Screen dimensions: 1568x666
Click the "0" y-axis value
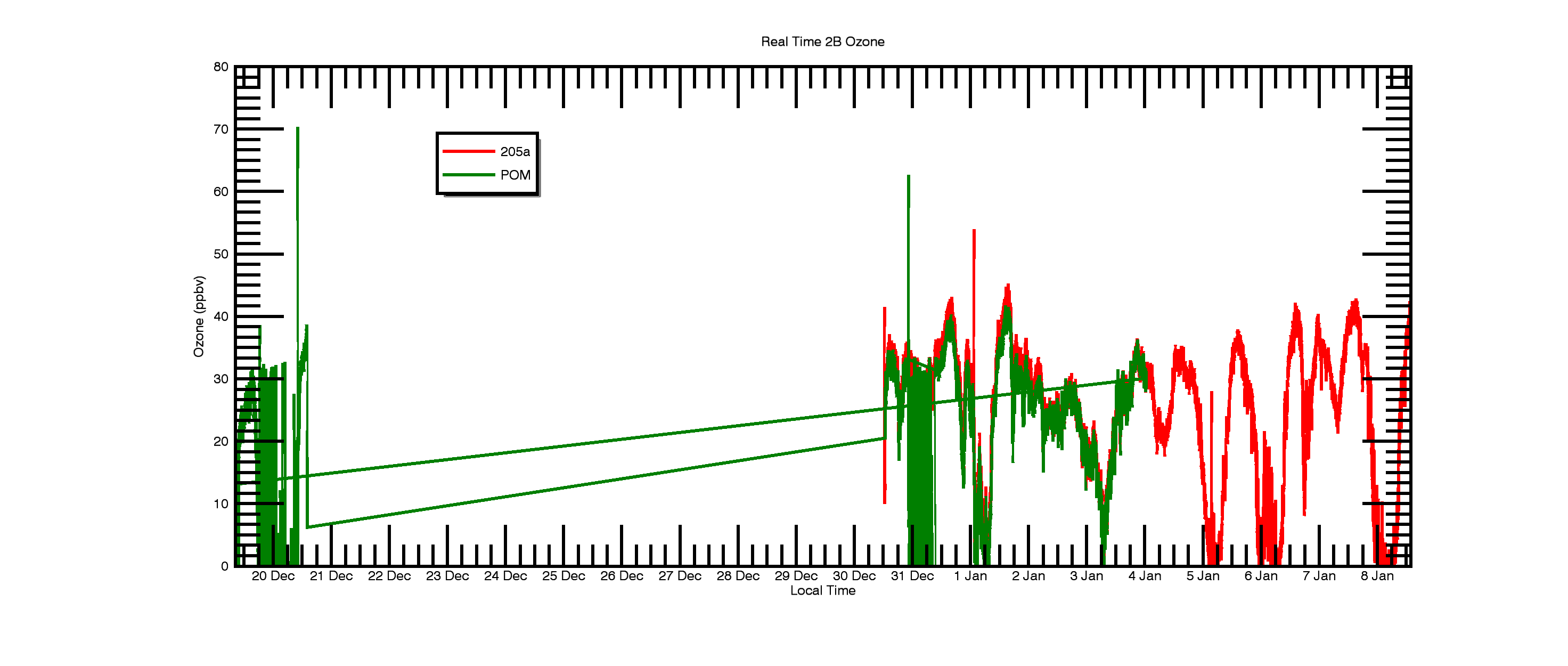[225, 566]
